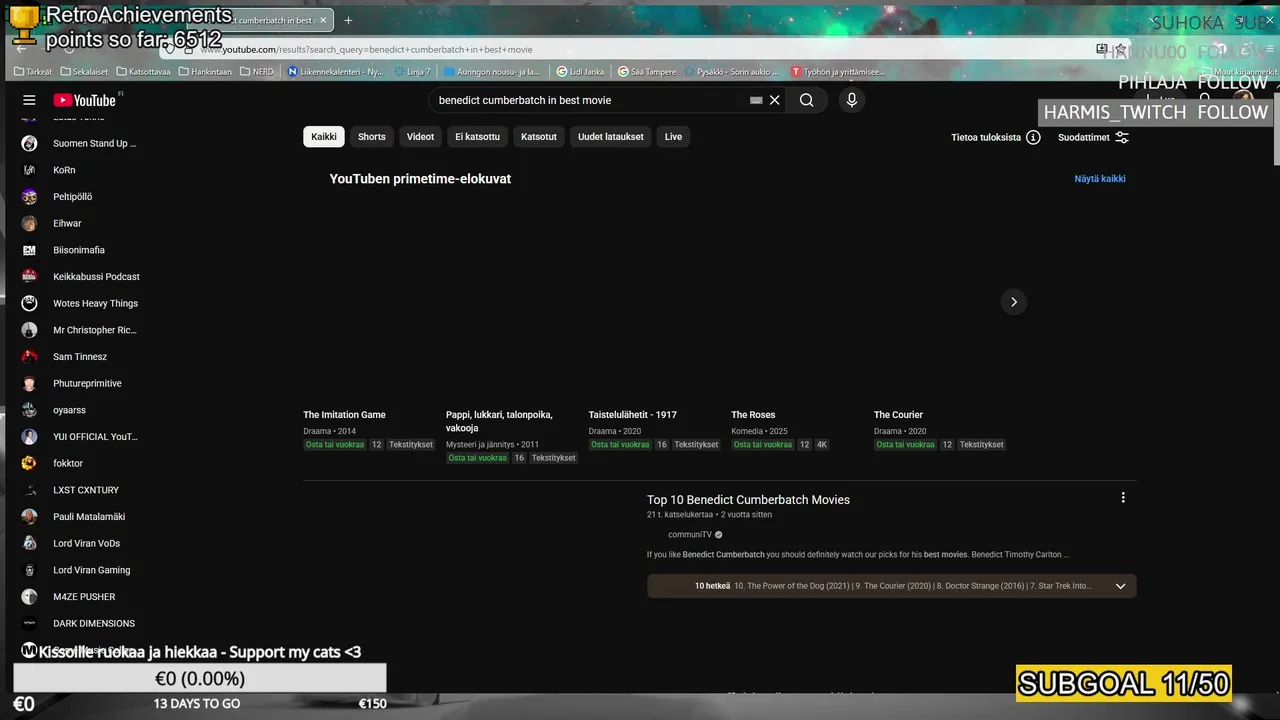Select the Kaikki filter chip
This screenshot has height=720, width=1280.
[x=324, y=137]
